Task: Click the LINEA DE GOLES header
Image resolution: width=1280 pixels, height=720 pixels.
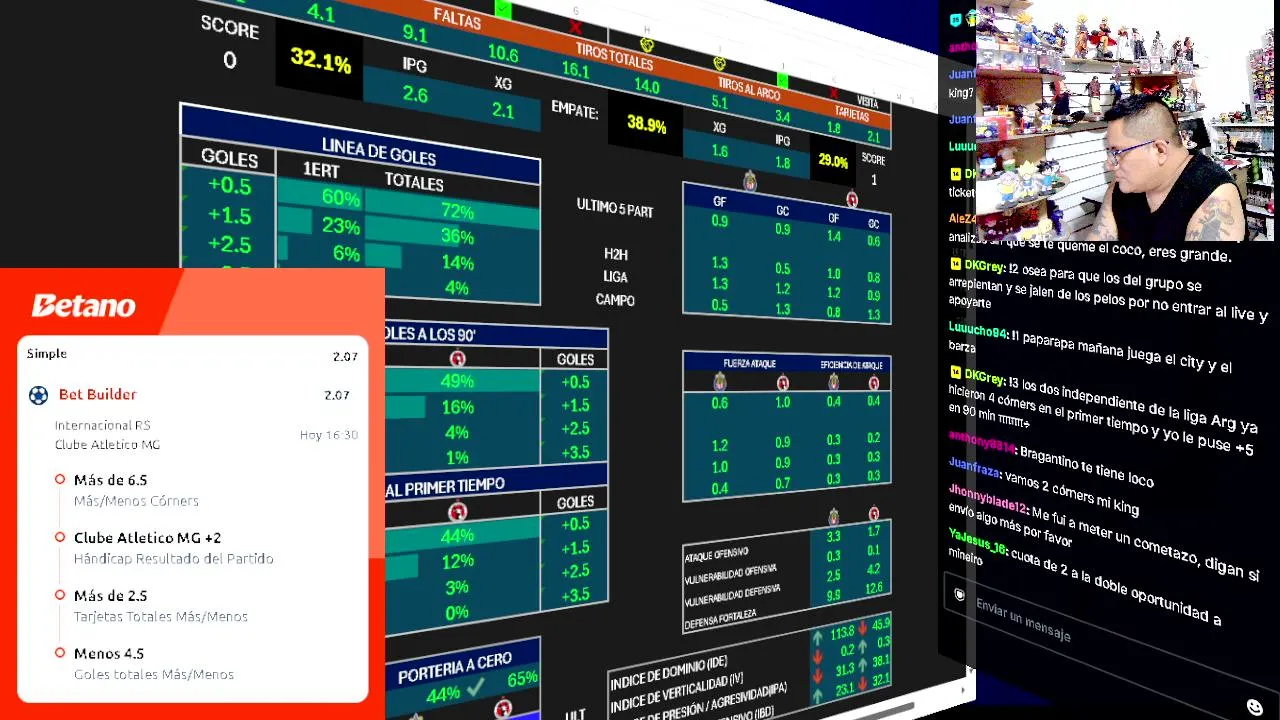Action: pos(378,152)
